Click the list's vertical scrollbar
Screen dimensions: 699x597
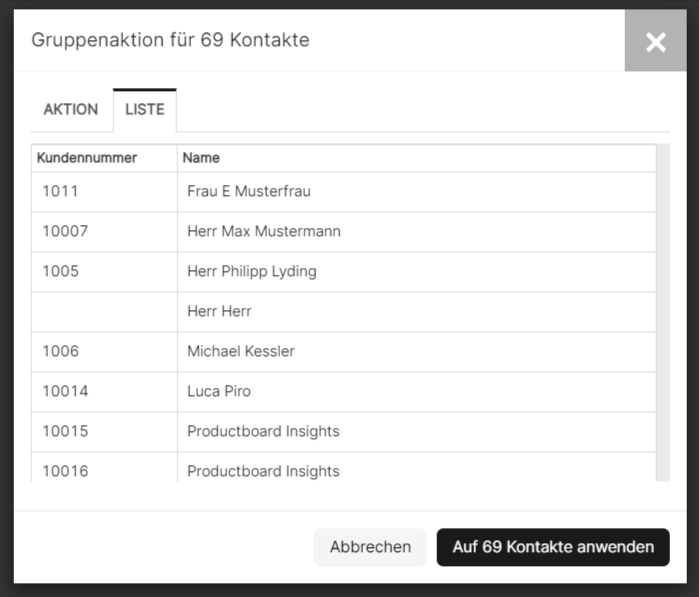tap(663, 312)
